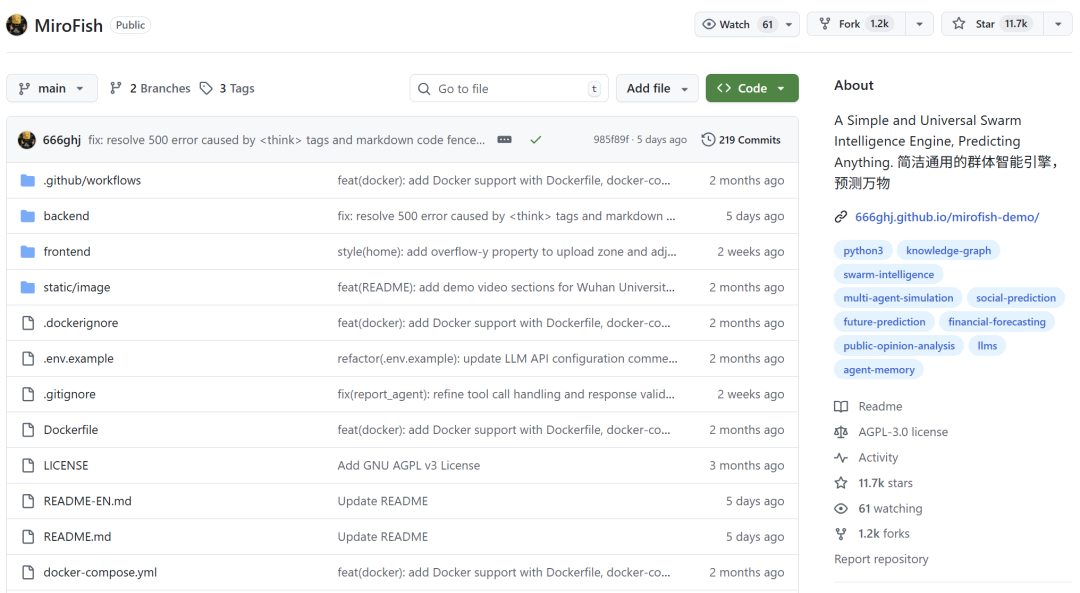This screenshot has height=593, width=1080.
Task: Star the MiroFish repository
Action: coord(990,24)
